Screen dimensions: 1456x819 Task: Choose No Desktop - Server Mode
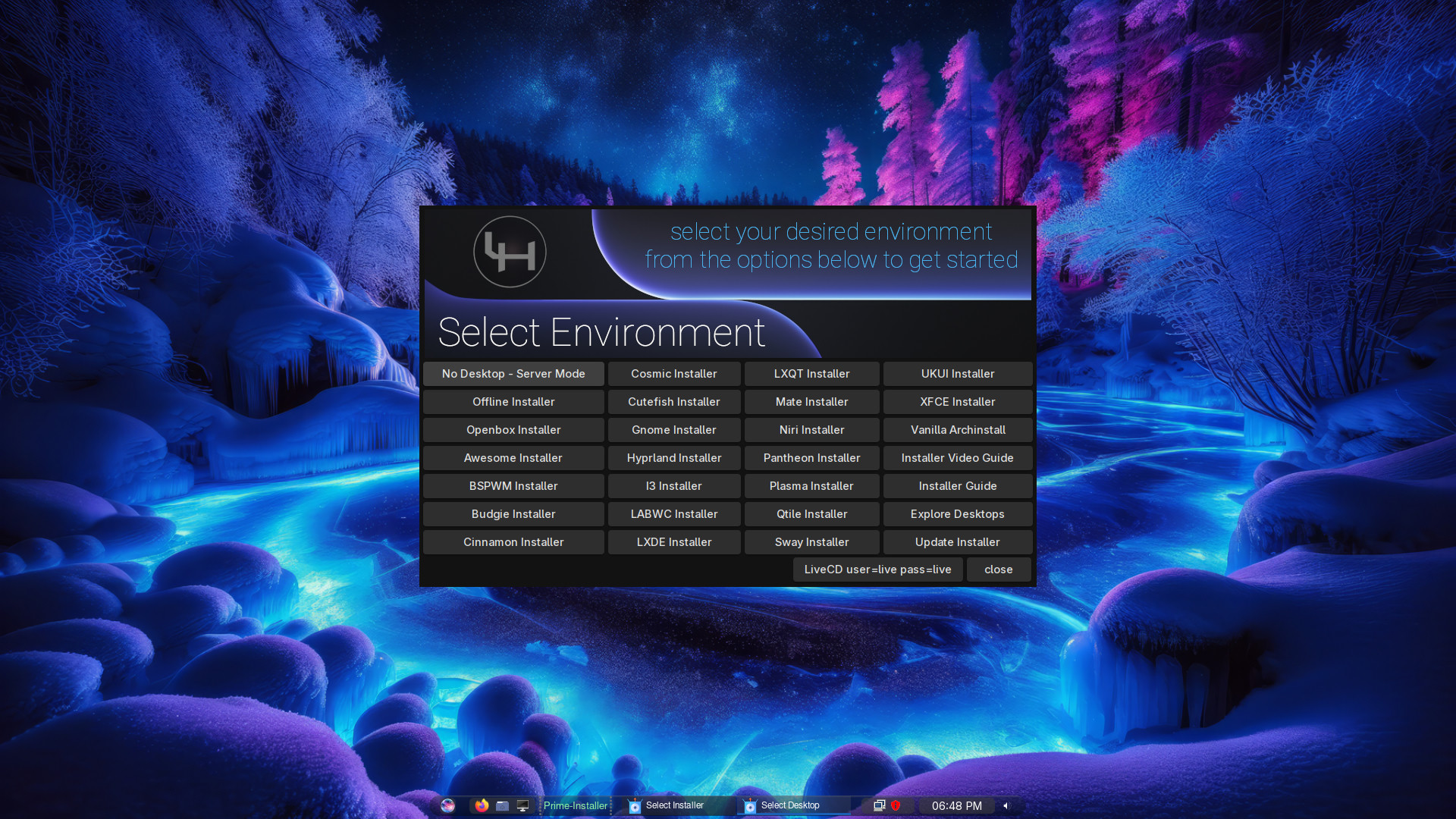(513, 374)
